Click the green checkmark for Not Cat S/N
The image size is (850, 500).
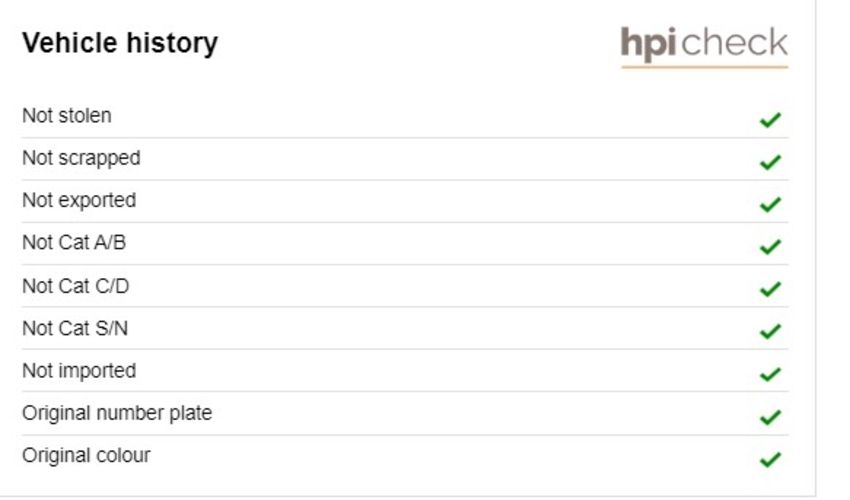tap(770, 331)
